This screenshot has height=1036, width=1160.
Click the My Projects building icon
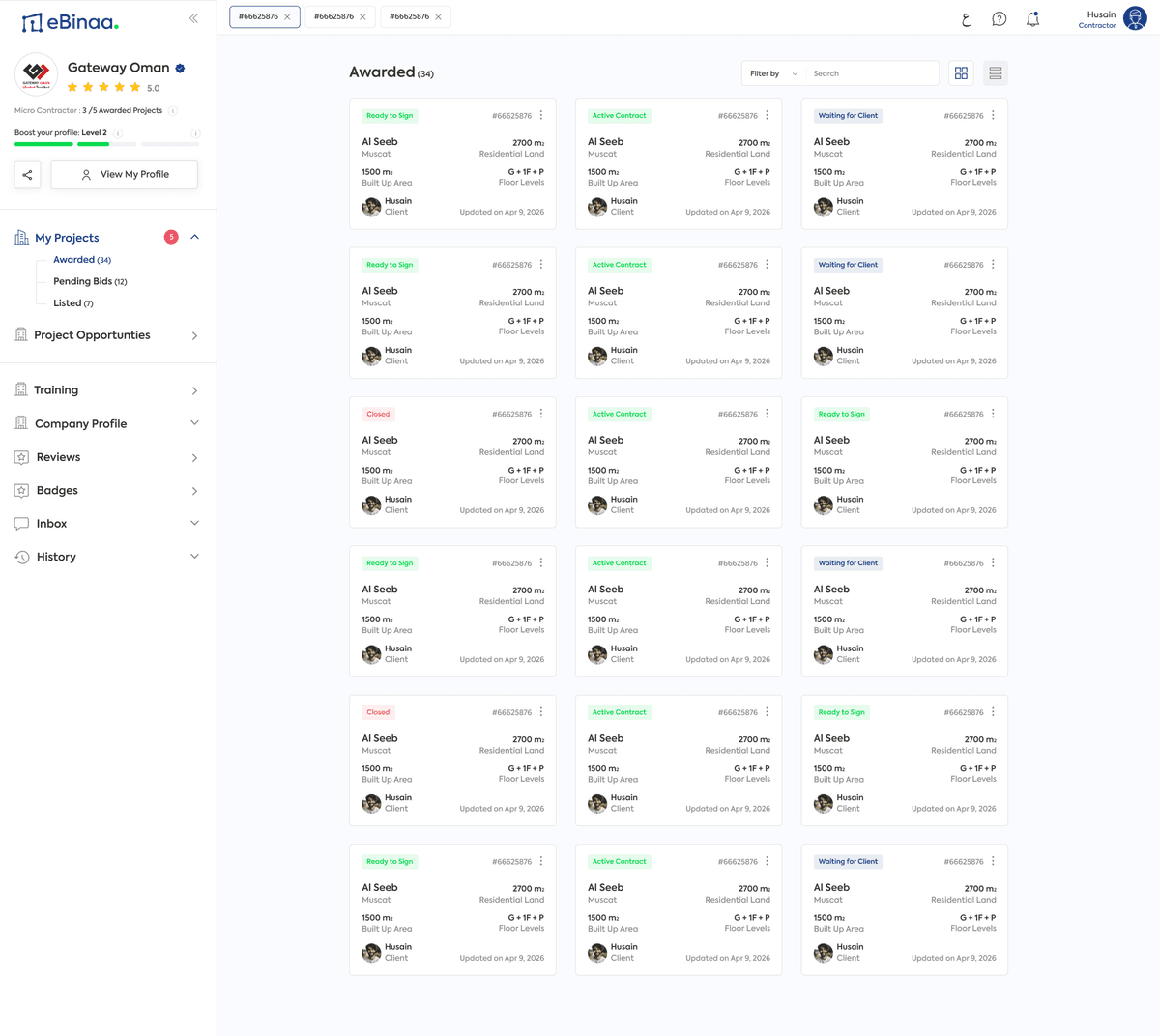tap(21, 237)
